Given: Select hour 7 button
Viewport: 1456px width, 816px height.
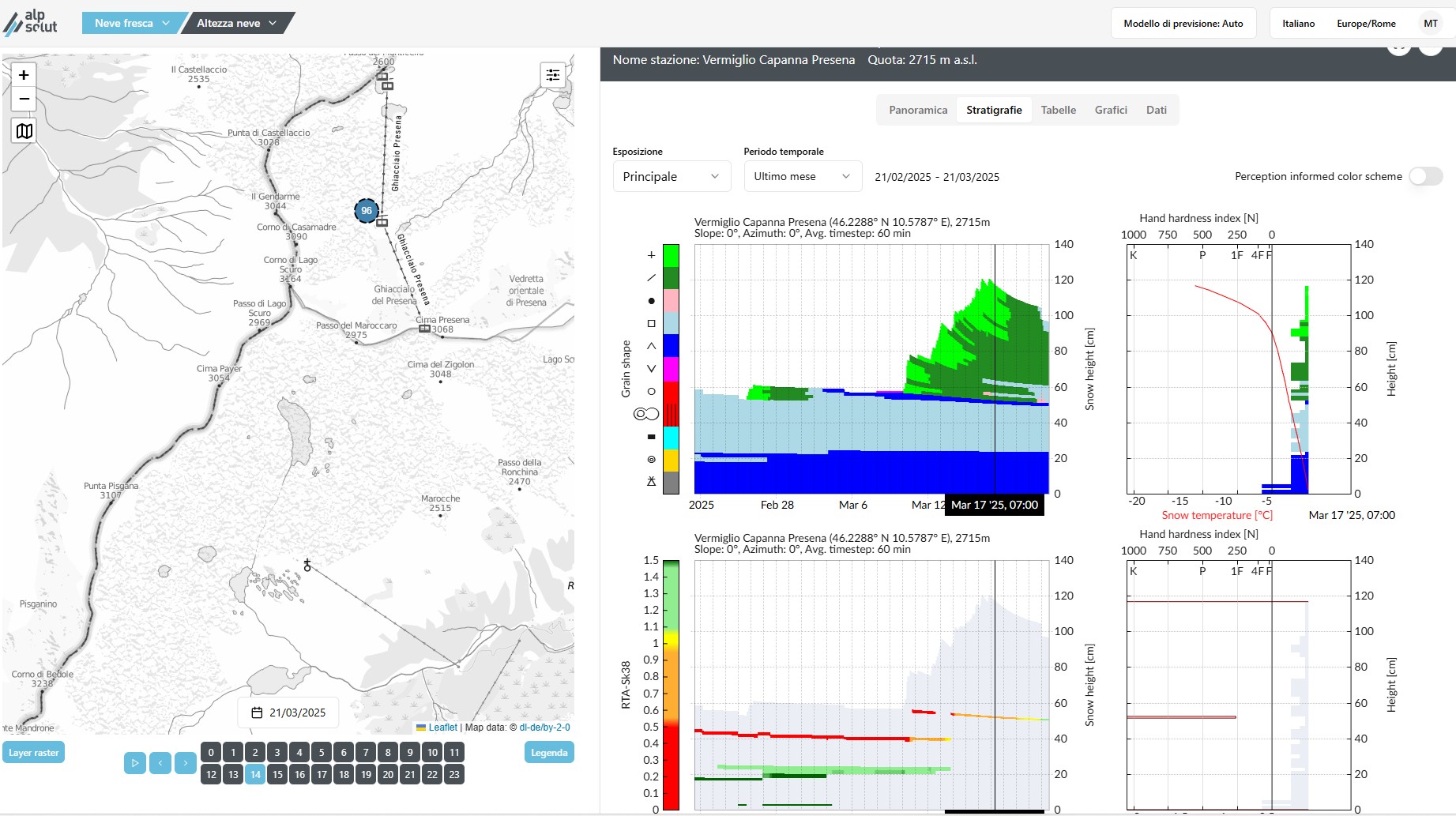Looking at the screenshot, I should coord(366,752).
